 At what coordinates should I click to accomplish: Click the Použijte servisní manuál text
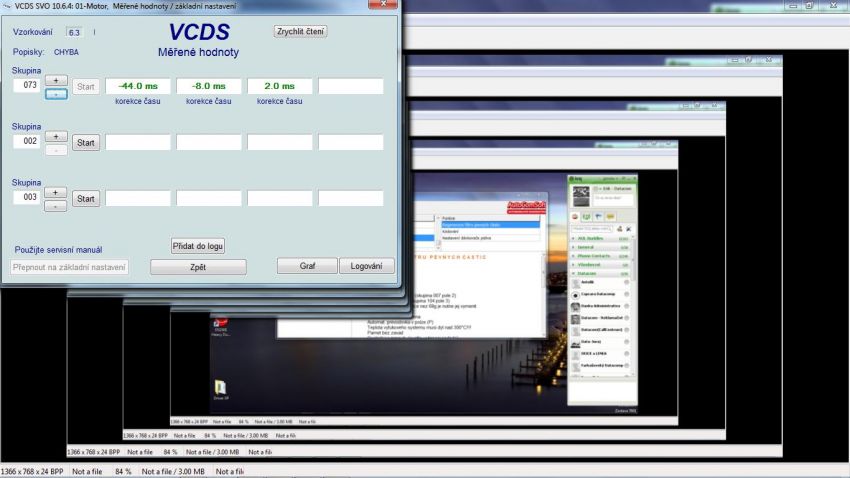58,250
